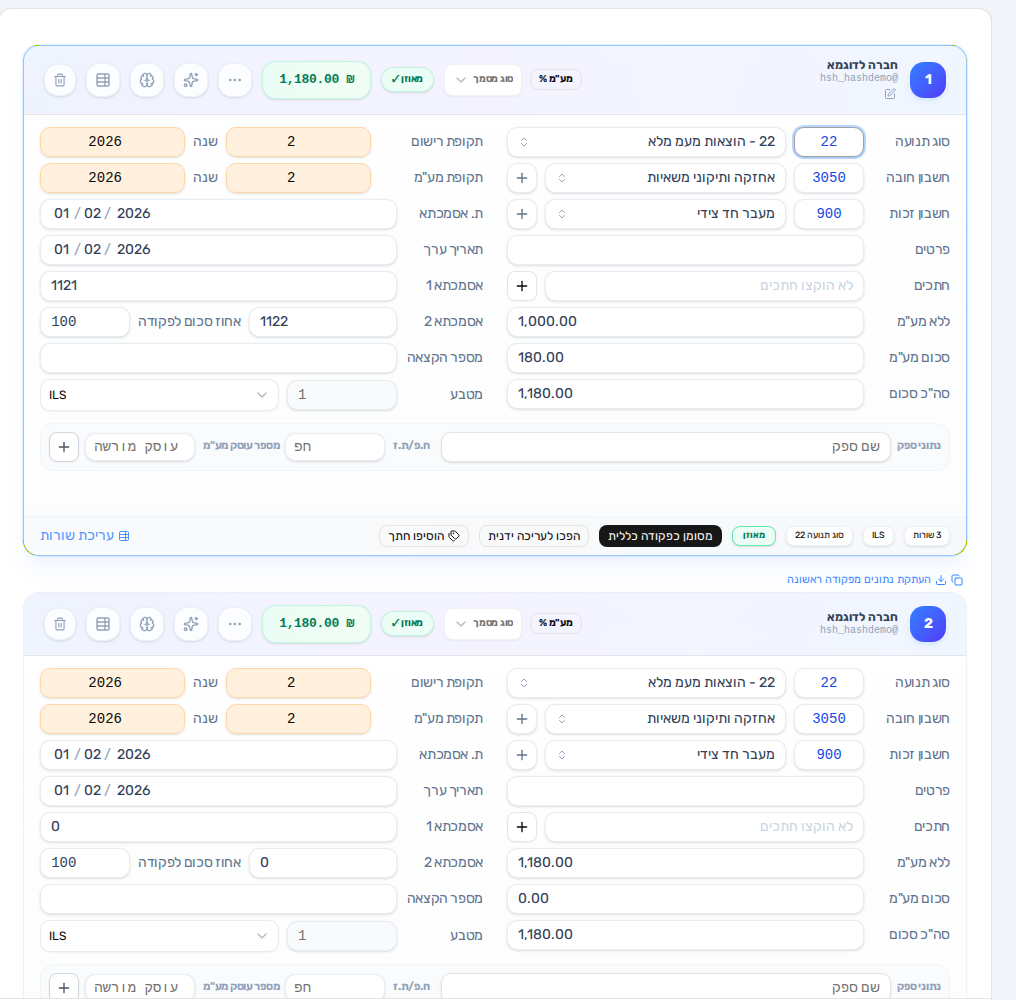The width and height of the screenshot is (1016, 1000).
Task: Focus the שם ספק supplier name field in entry 1
Action: click(665, 447)
